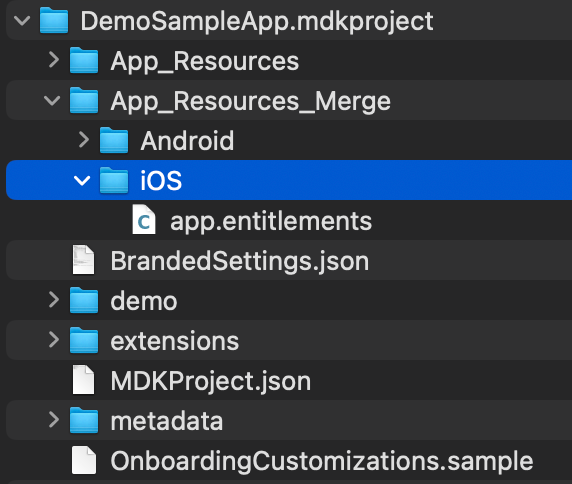572x484 pixels.
Task: Click the demo folder icon
Action: pyautogui.click(x=84, y=301)
